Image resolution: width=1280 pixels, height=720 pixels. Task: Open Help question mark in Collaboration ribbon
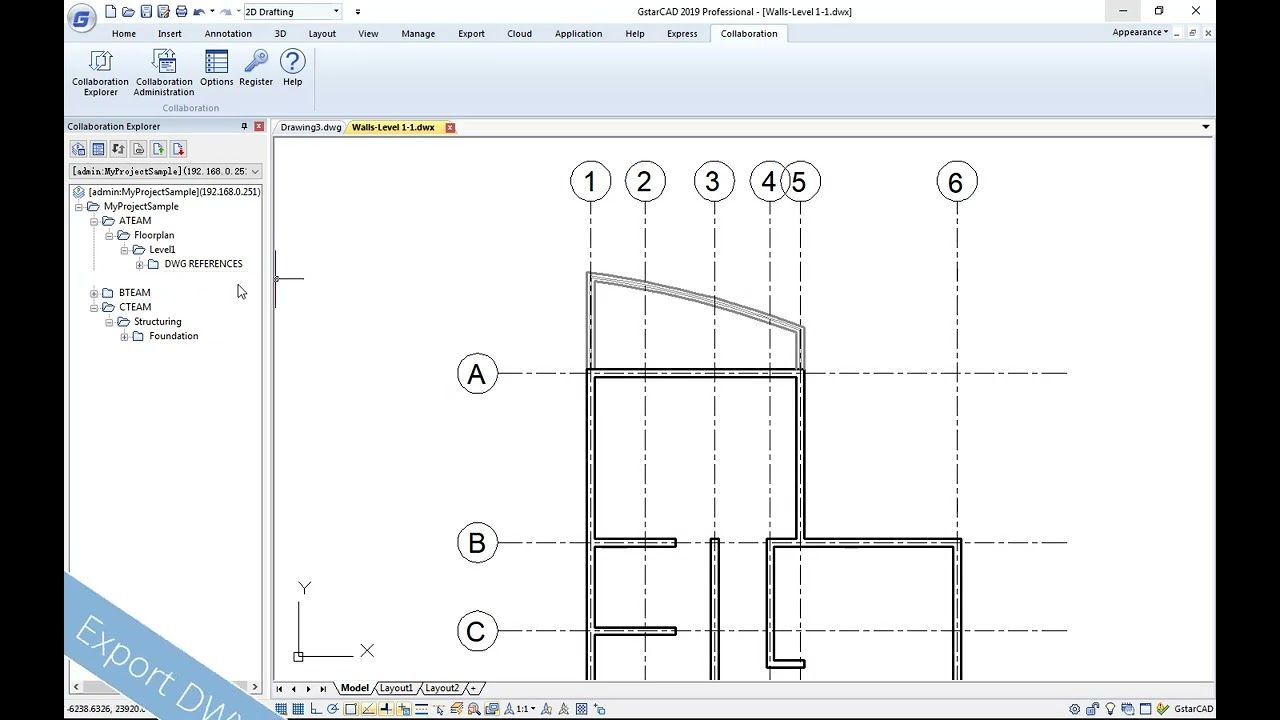[x=292, y=69]
